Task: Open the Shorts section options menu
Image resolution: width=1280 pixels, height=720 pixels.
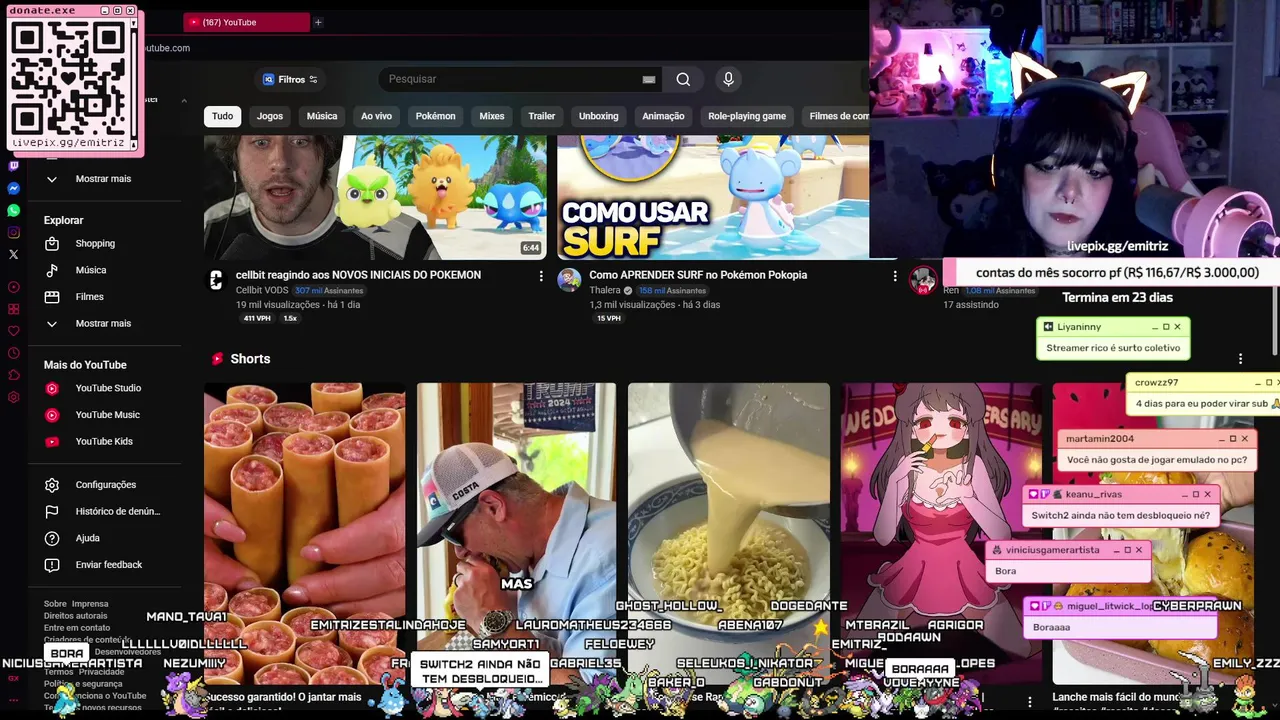Action: 1240,359
